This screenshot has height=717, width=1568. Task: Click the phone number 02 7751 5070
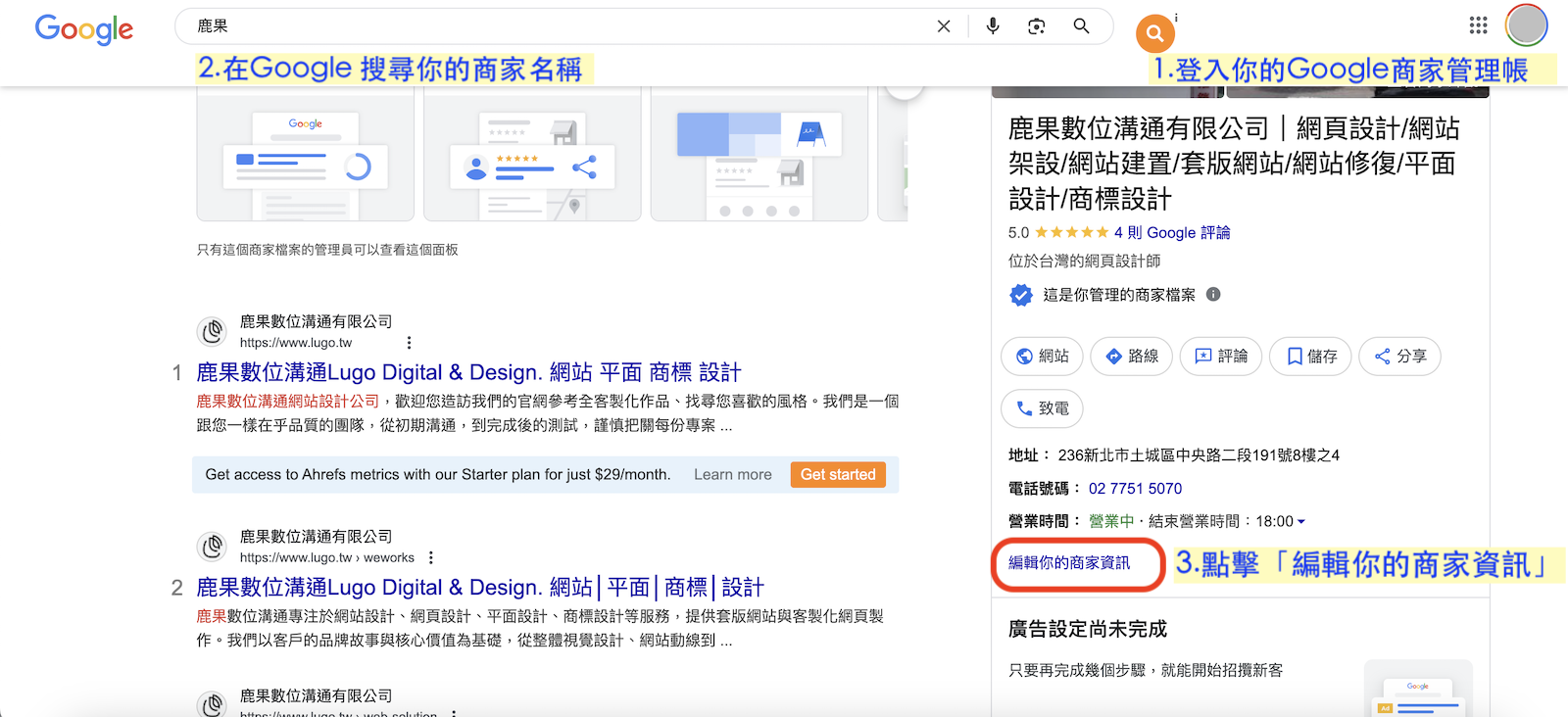(x=1135, y=488)
